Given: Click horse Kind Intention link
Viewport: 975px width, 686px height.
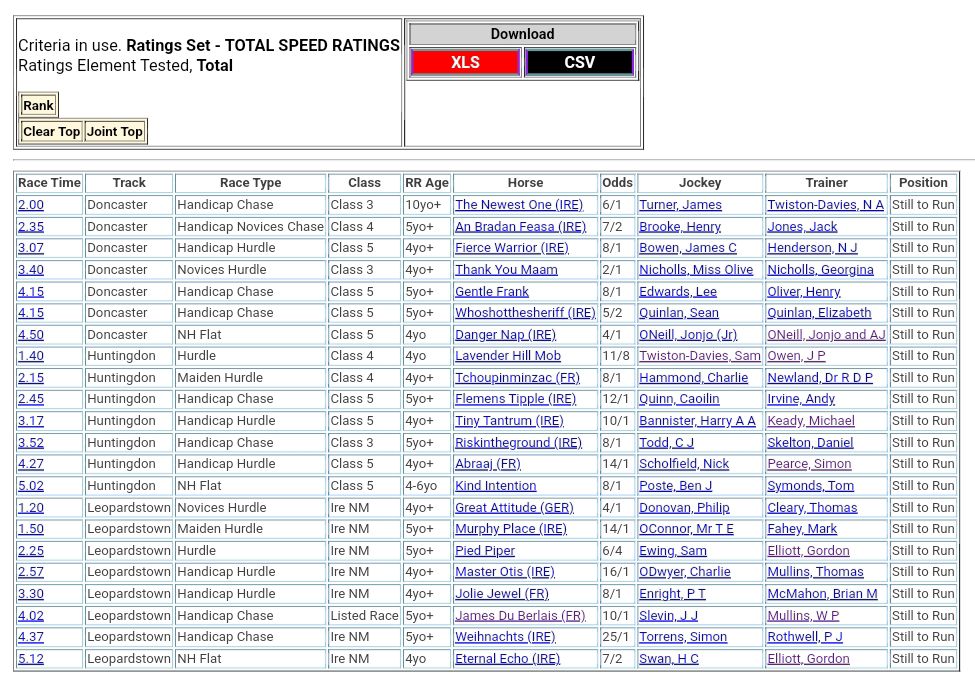Looking at the screenshot, I should pyautogui.click(x=495, y=486).
